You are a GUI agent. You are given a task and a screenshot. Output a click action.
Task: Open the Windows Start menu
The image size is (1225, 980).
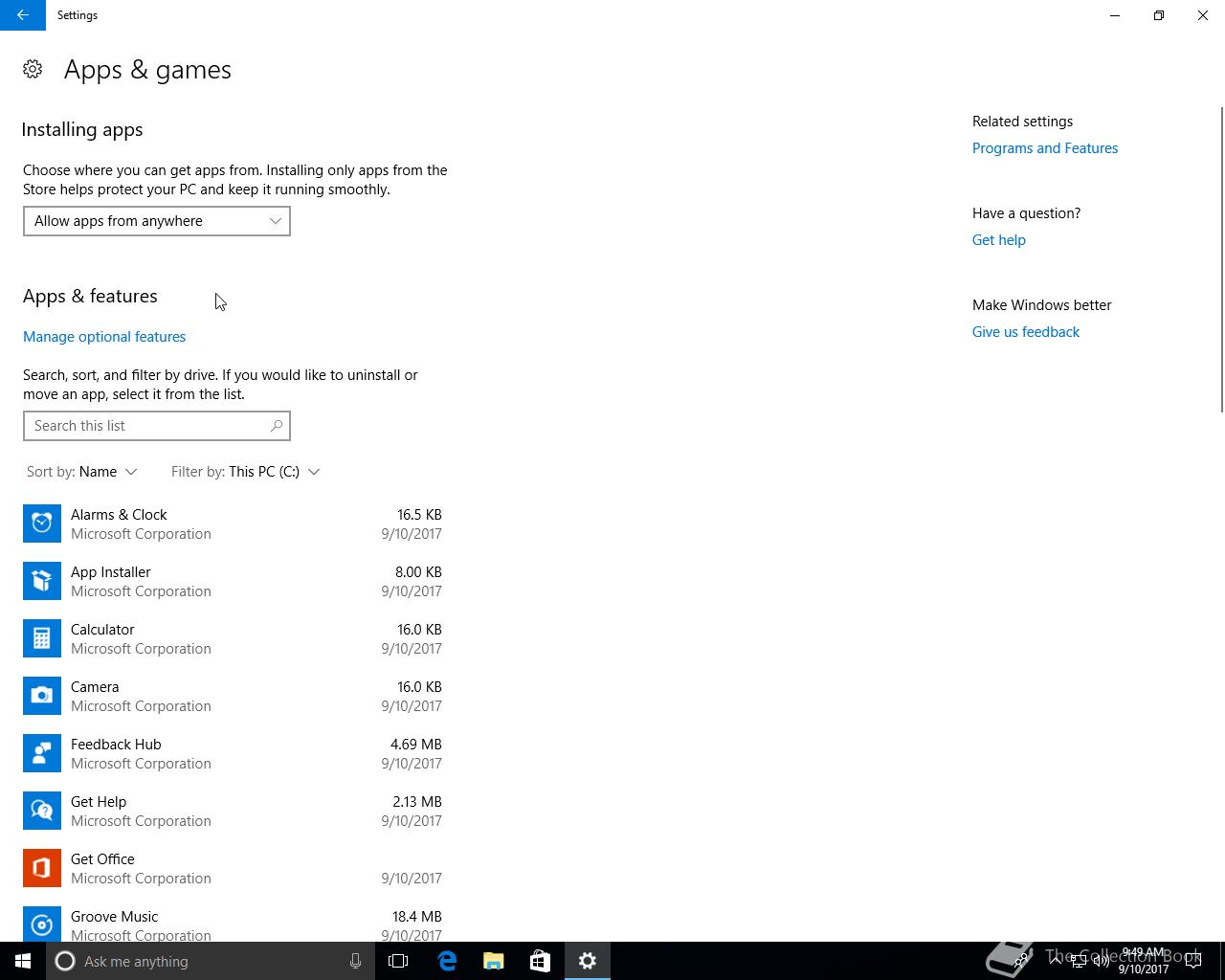click(x=23, y=961)
